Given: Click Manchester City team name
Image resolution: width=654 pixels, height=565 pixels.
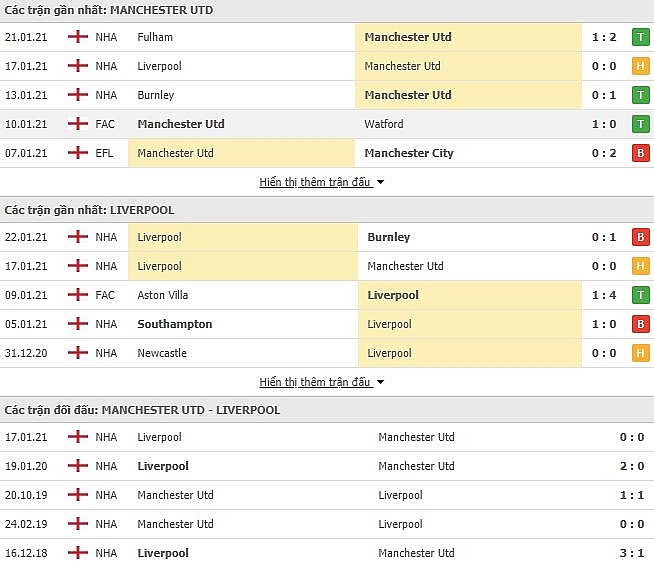Looking at the screenshot, I should point(409,153).
